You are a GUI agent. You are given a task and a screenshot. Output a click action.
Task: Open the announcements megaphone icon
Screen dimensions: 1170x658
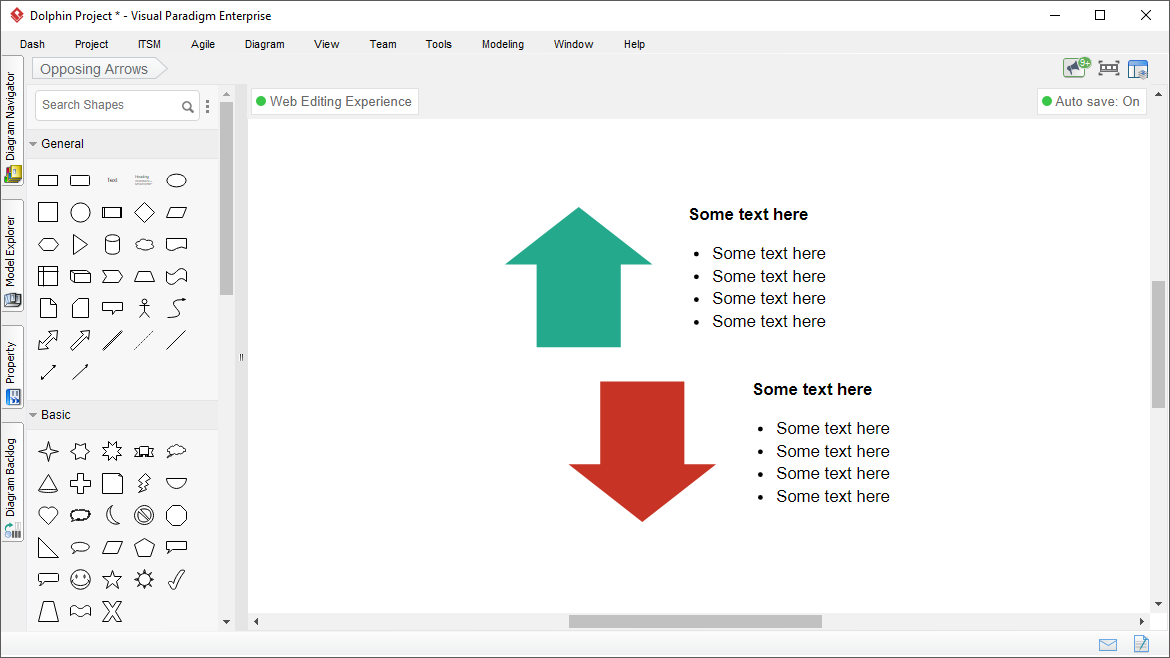pyautogui.click(x=1076, y=68)
